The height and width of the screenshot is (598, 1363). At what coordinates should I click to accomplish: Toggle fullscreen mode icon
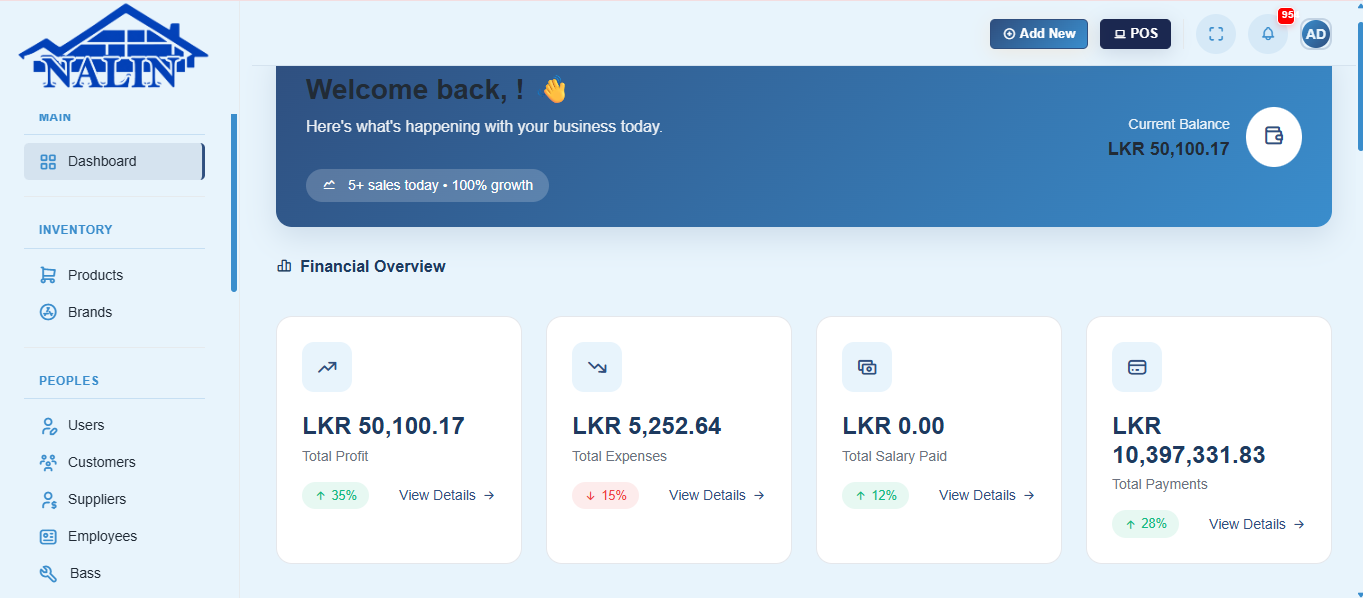(1216, 34)
